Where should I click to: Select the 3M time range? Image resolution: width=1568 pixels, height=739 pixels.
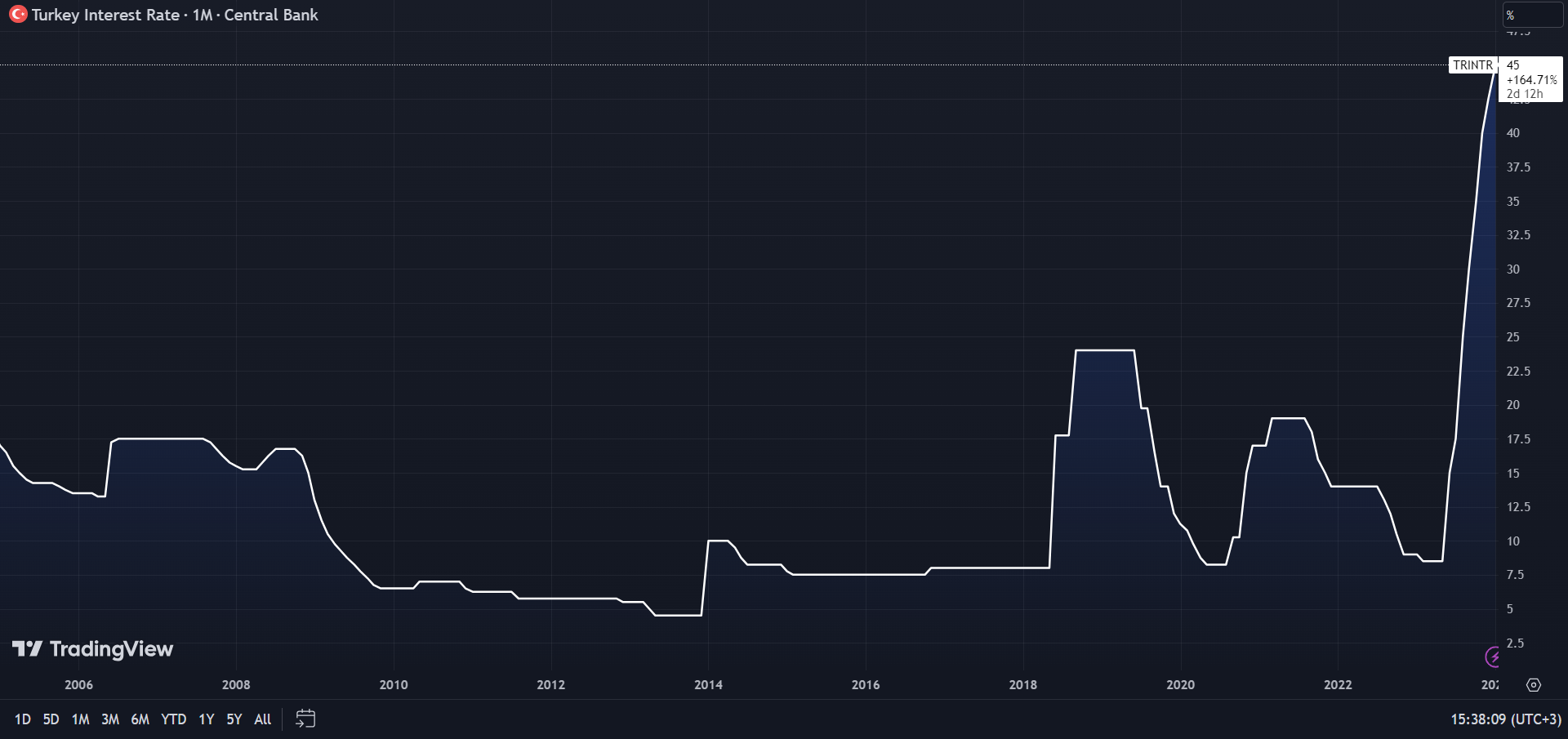110,719
